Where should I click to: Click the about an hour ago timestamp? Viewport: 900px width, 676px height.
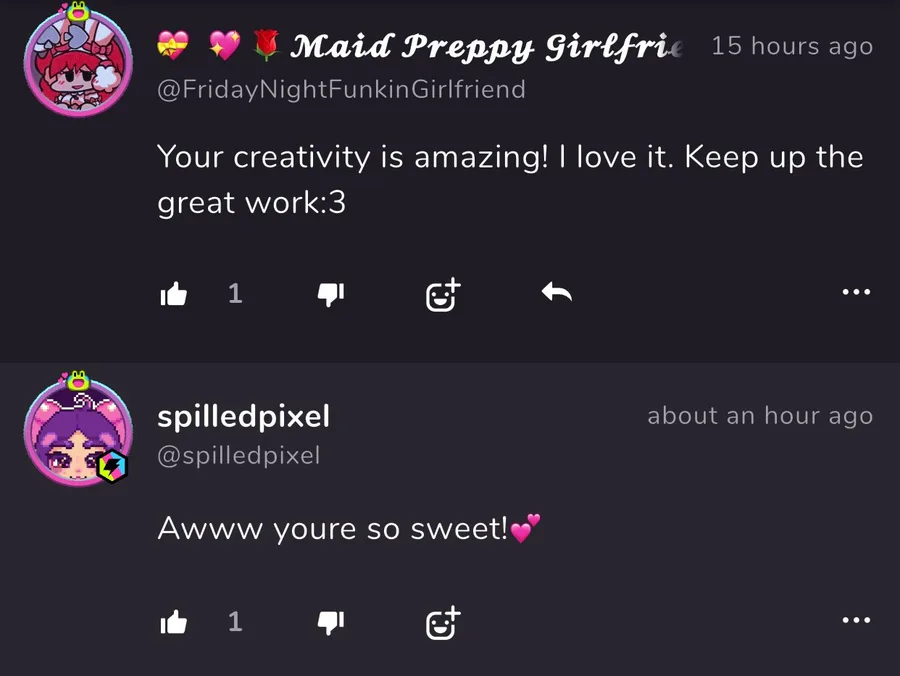(760, 415)
